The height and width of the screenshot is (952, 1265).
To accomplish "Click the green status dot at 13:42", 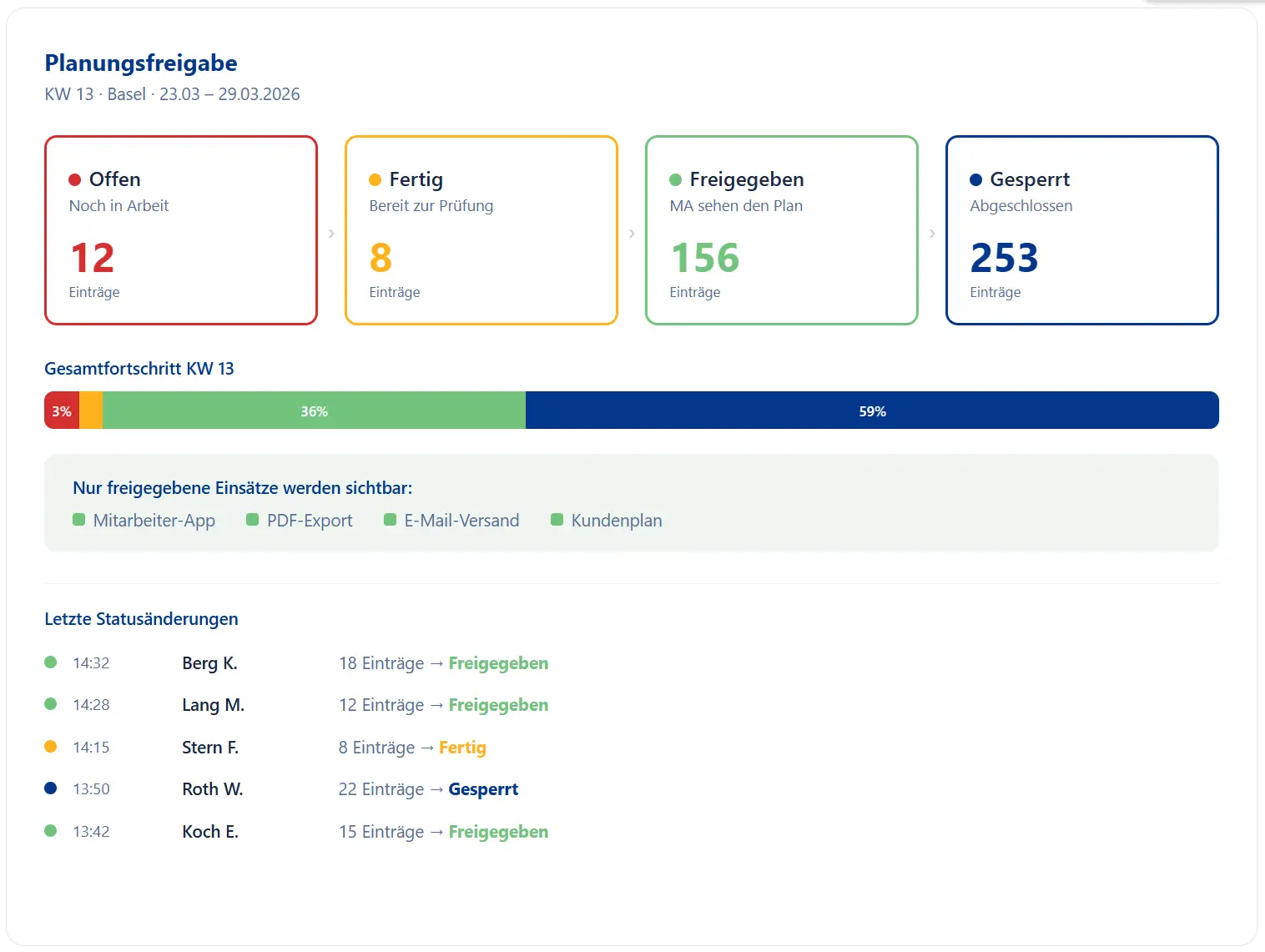I will (x=51, y=831).
